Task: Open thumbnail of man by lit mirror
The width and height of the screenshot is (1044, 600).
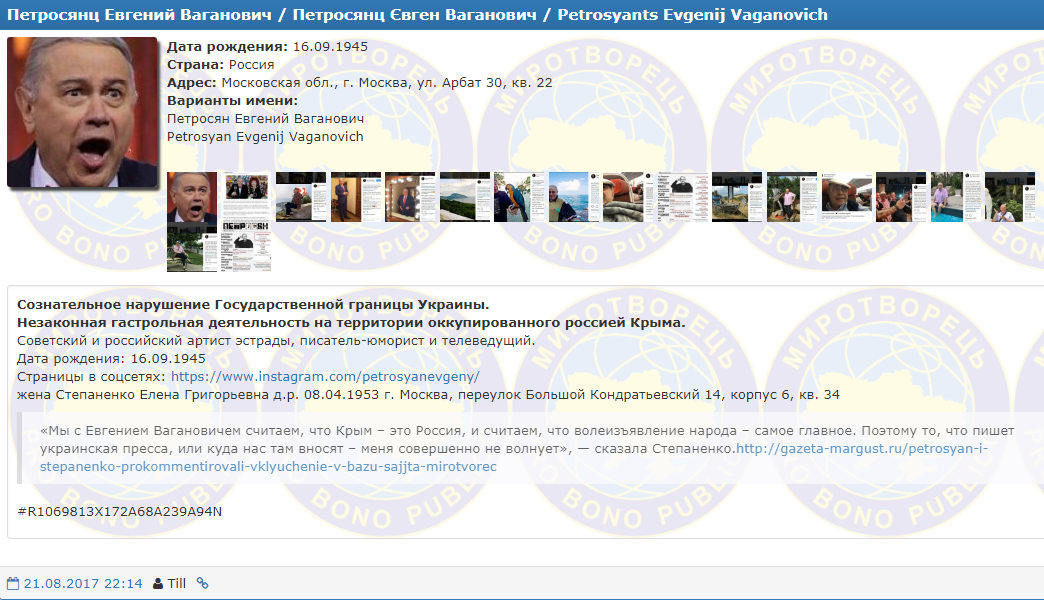Action: 410,197
